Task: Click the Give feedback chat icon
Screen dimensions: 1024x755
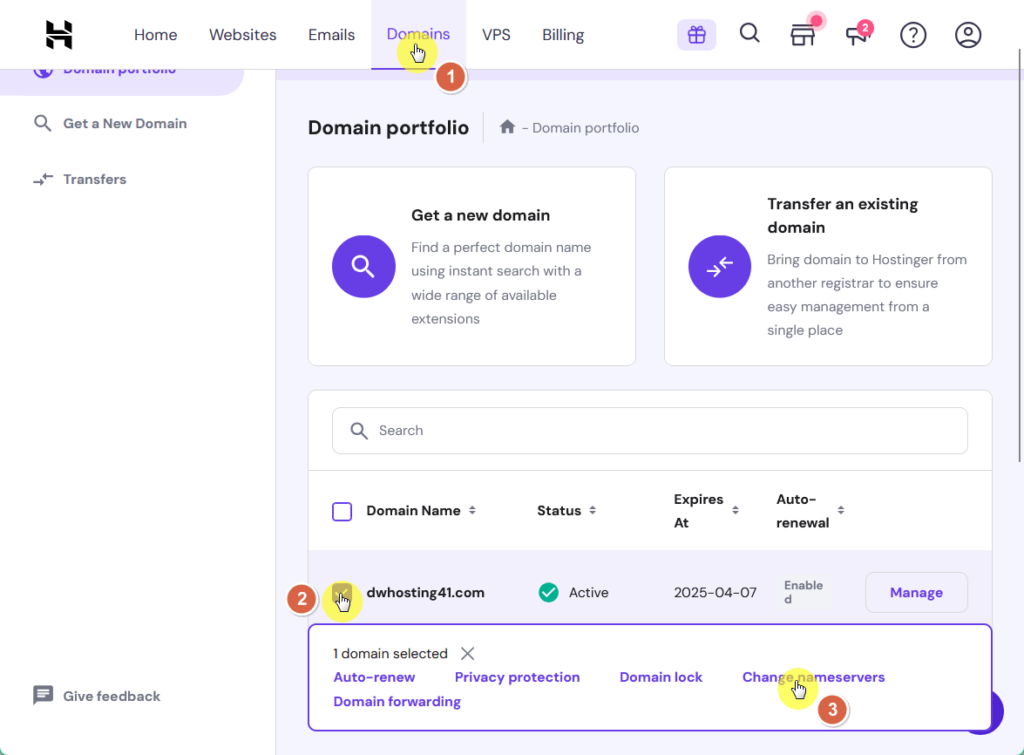Action: [x=43, y=696]
